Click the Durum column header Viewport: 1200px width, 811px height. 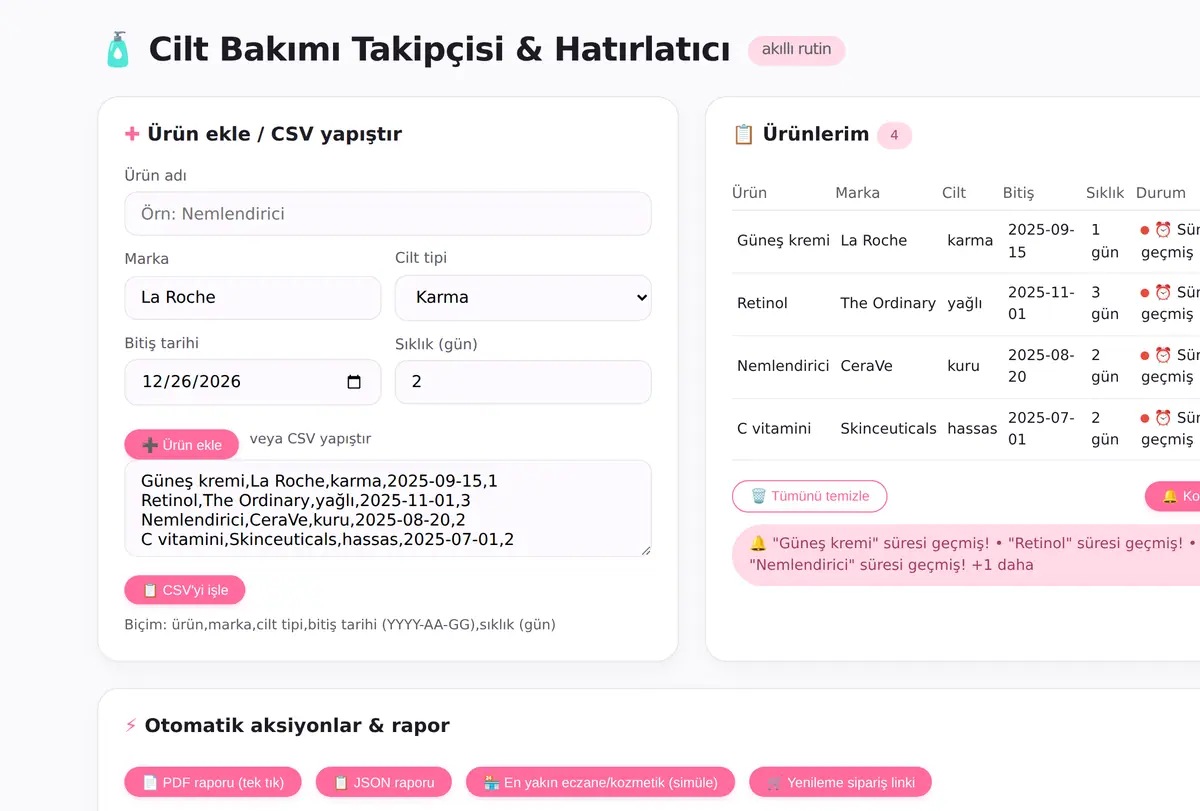(1161, 193)
